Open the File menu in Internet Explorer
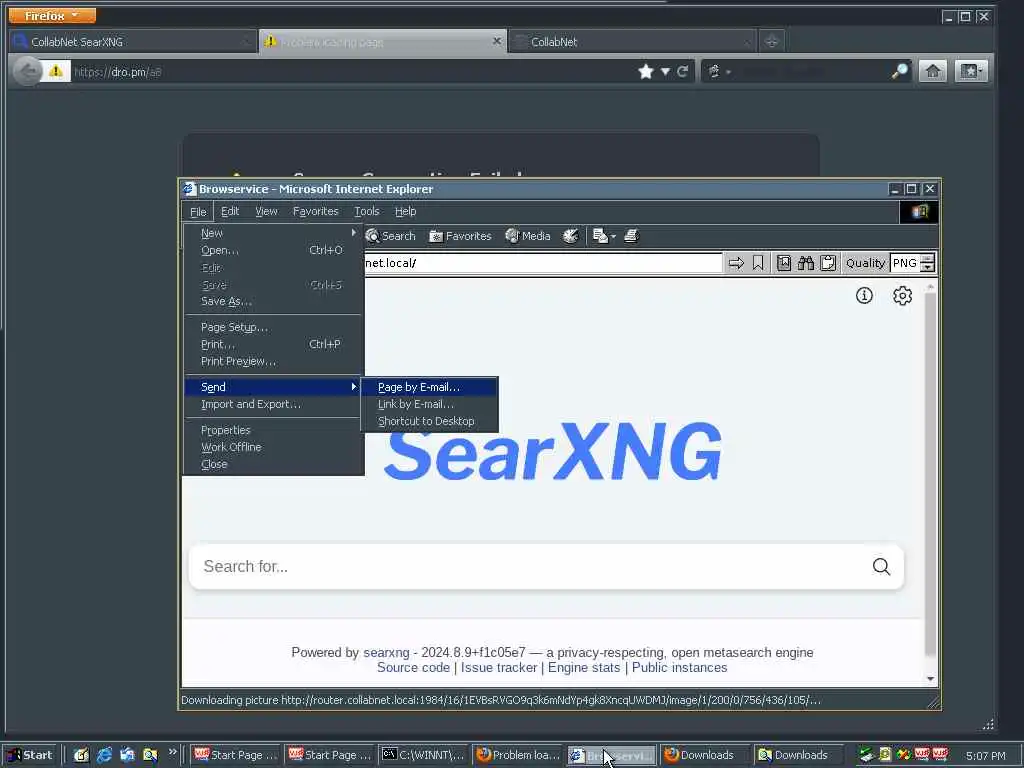 tap(198, 212)
